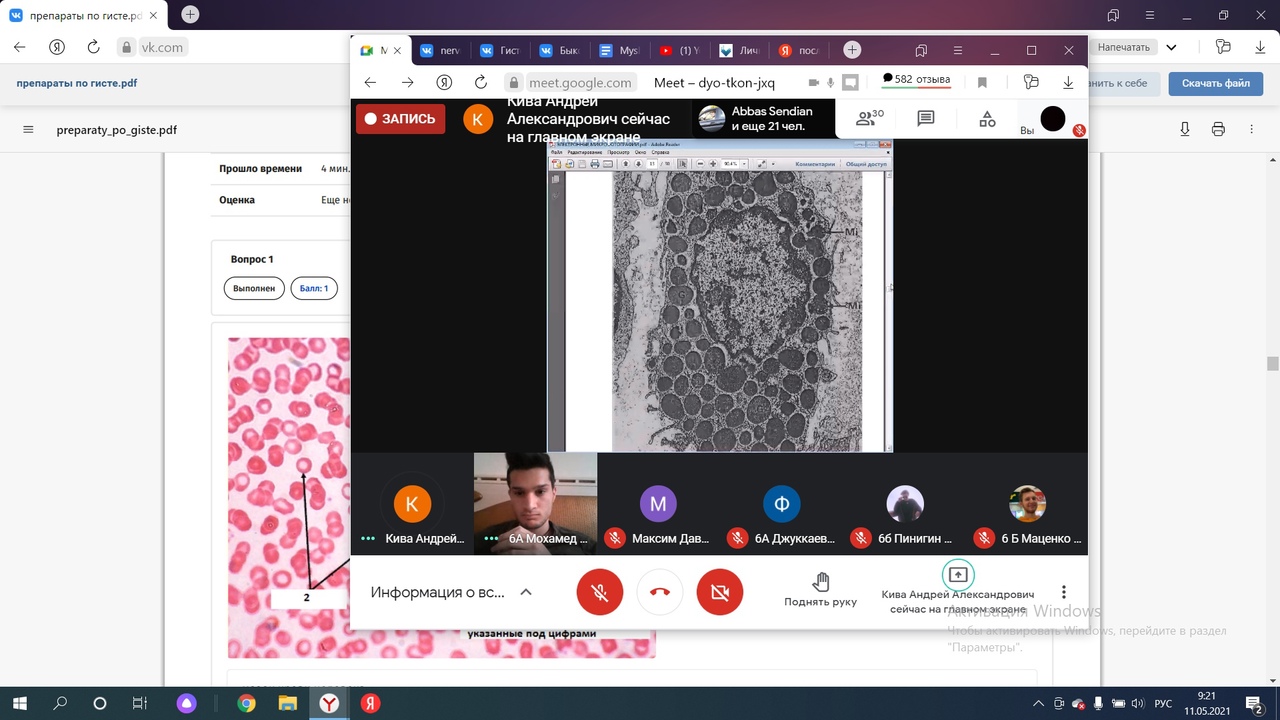This screenshot has width=1280, height=720.
Task: Click meet.google.com address field
Action: [581, 83]
